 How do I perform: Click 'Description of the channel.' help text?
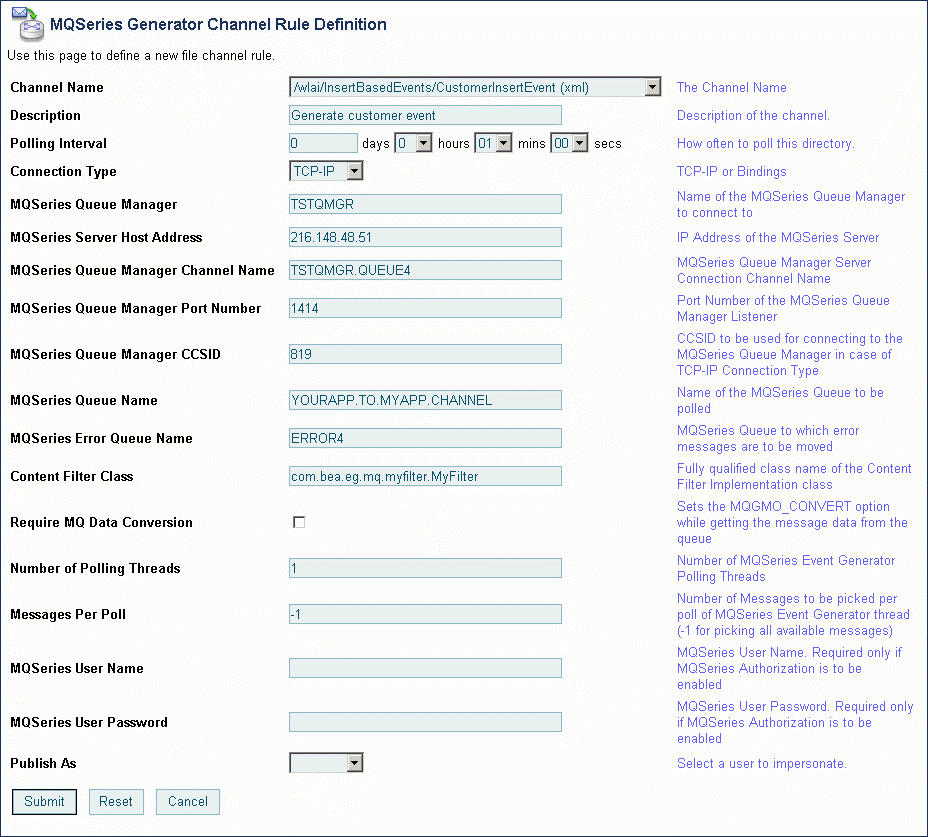pyautogui.click(x=753, y=115)
